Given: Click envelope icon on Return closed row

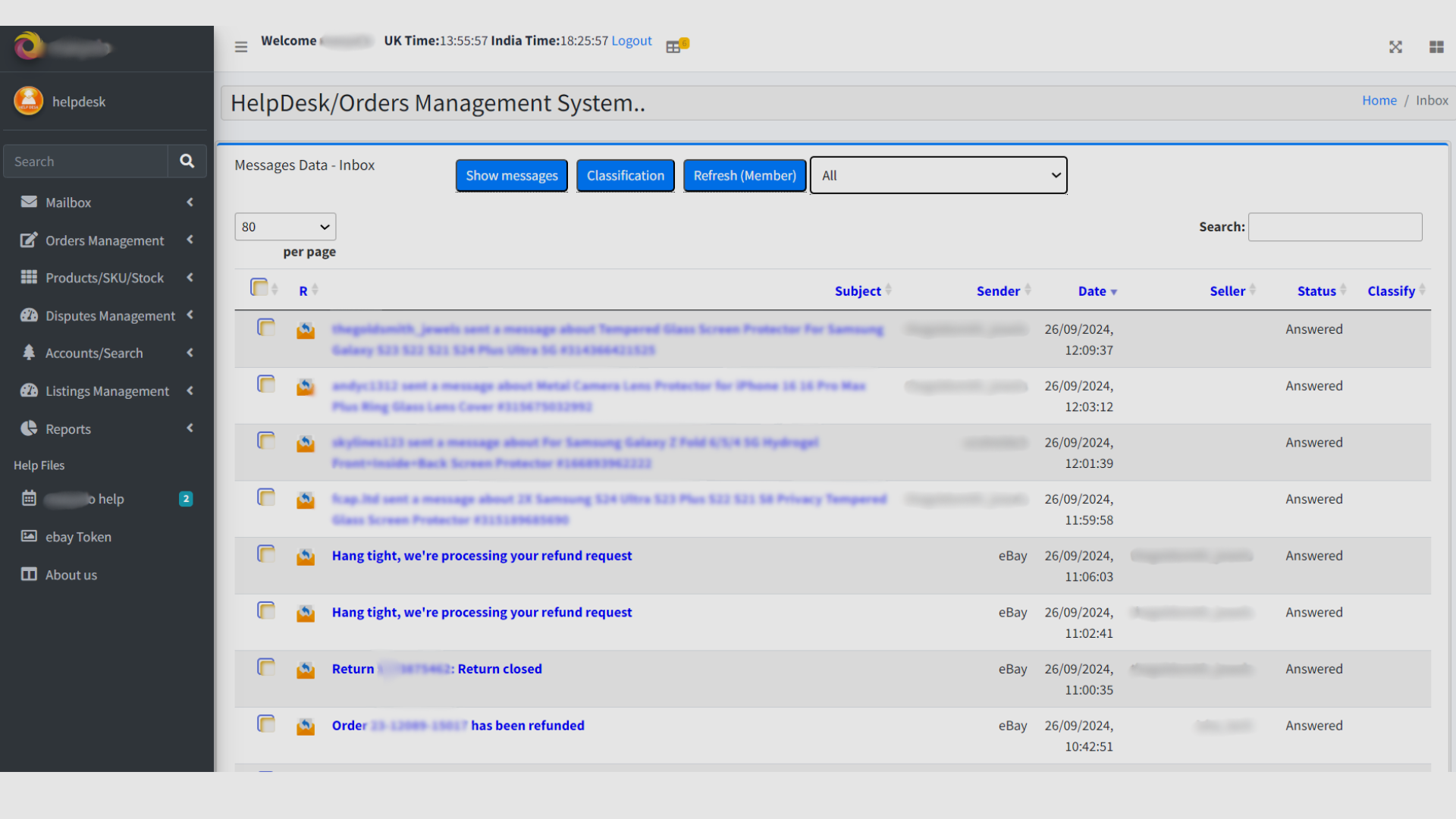Looking at the screenshot, I should 306,670.
